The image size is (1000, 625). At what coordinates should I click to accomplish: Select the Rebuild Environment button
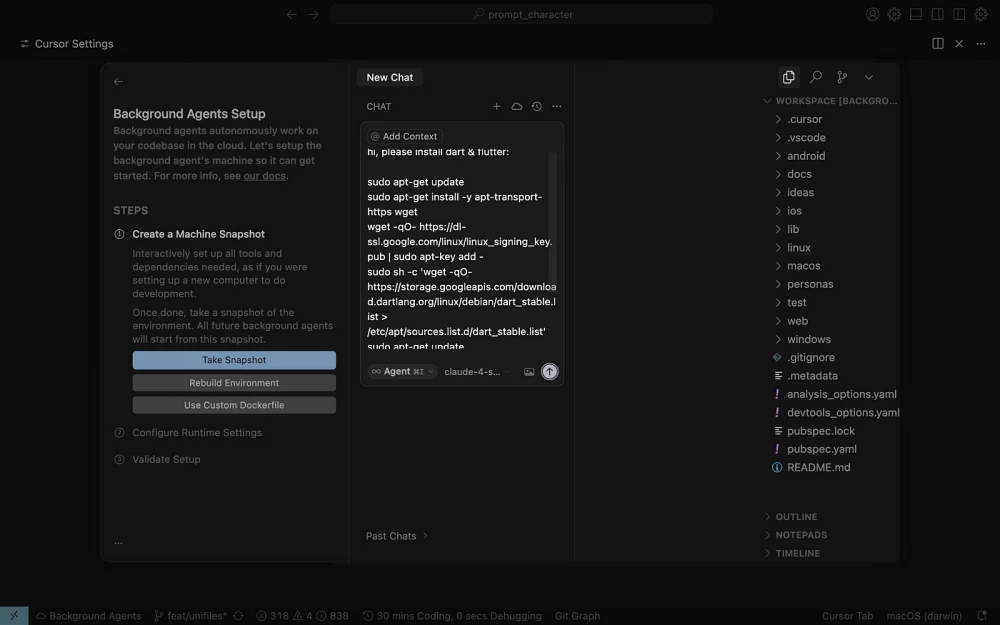233,382
